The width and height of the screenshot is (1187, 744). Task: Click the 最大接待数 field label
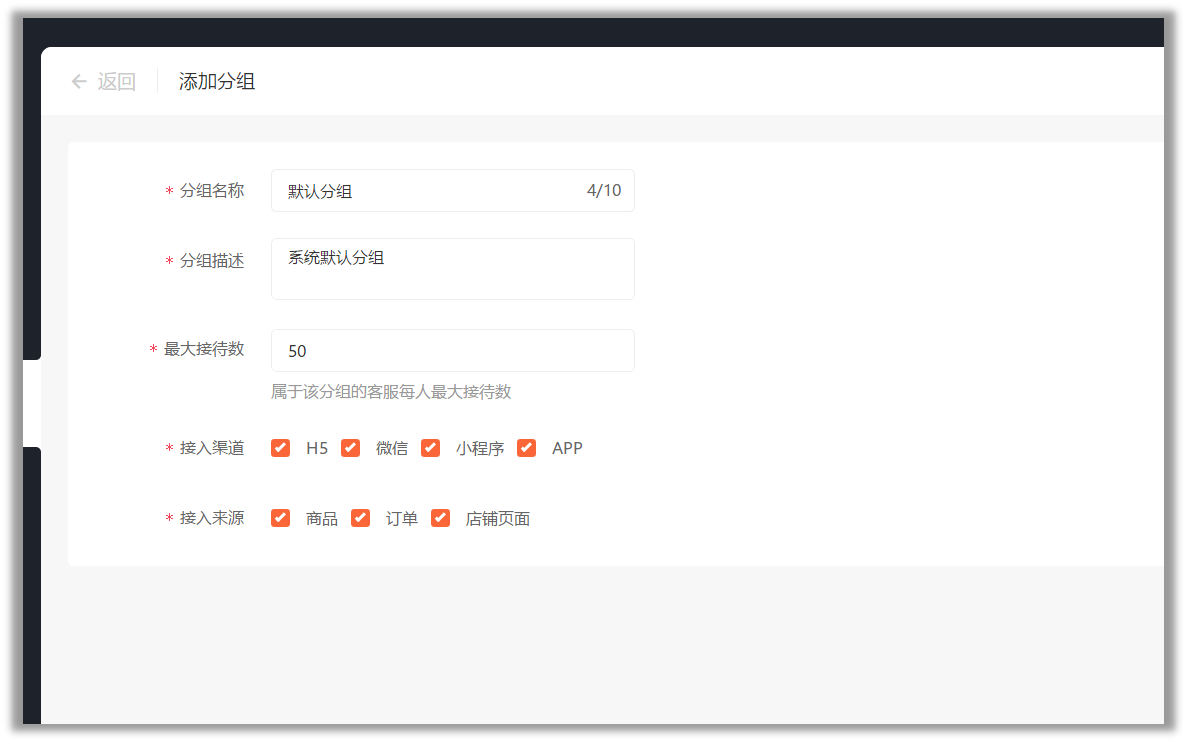point(204,349)
